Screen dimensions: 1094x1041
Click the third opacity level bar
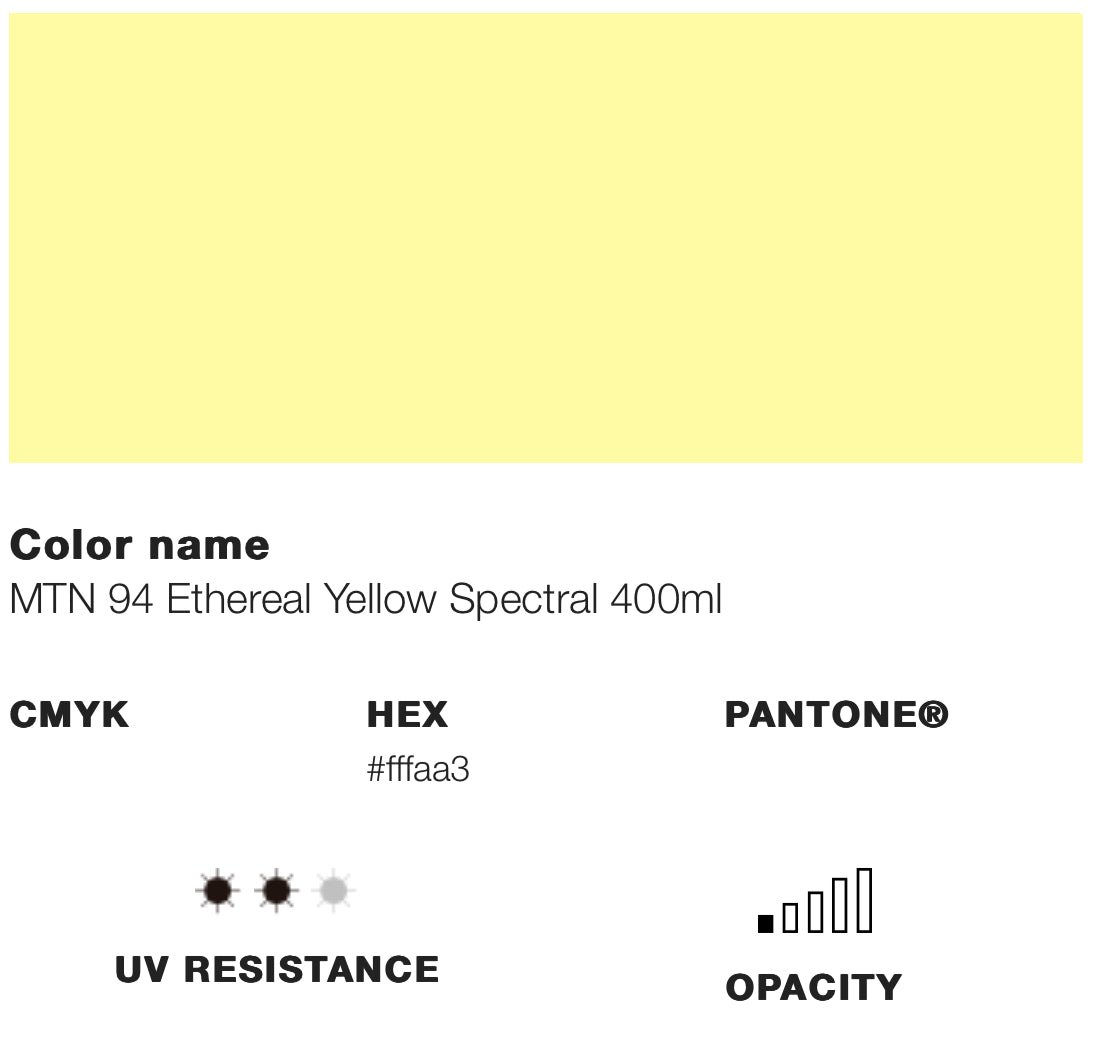point(815,911)
